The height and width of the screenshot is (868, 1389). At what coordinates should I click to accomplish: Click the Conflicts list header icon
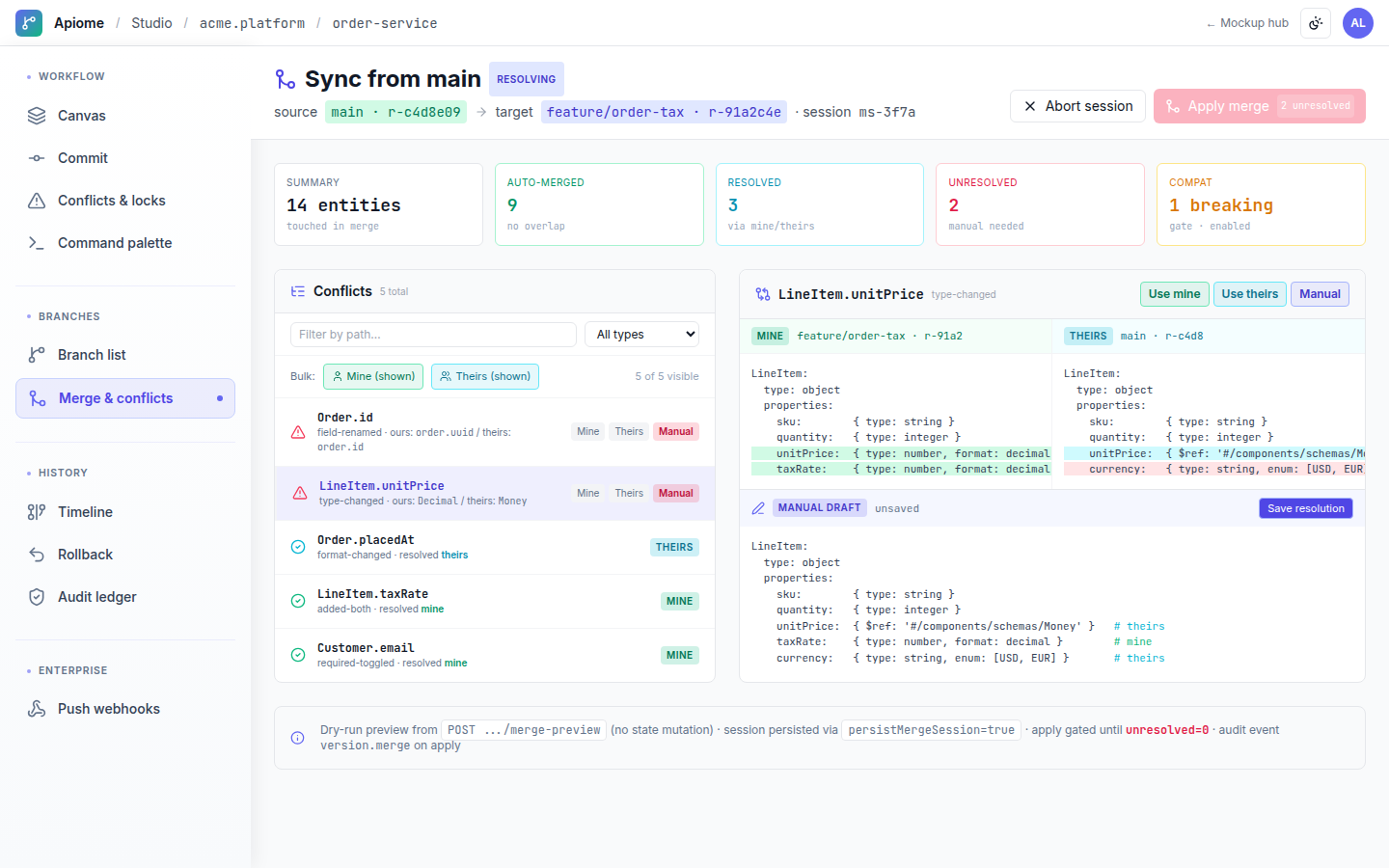coord(298,291)
